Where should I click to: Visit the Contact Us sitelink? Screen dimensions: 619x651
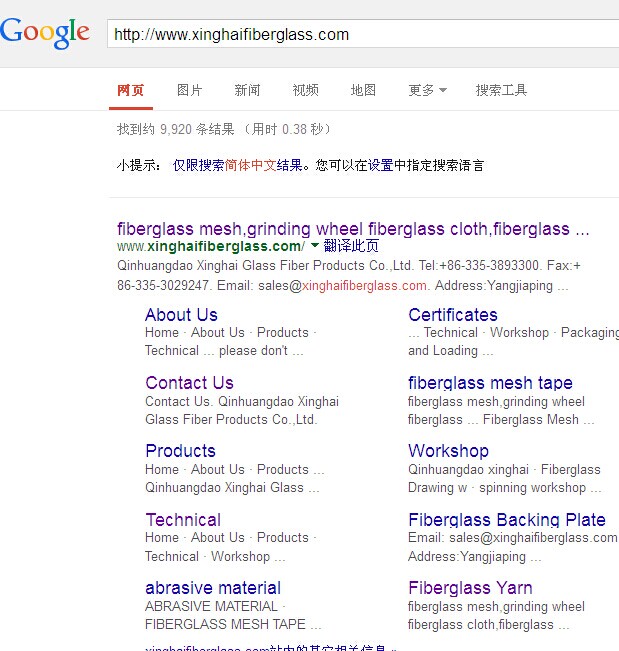pyautogui.click(x=189, y=383)
